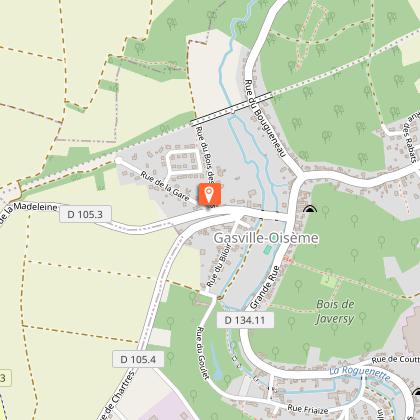Click the Rue du Biloir label
This screenshot has height=420, width=420.
[219, 266]
